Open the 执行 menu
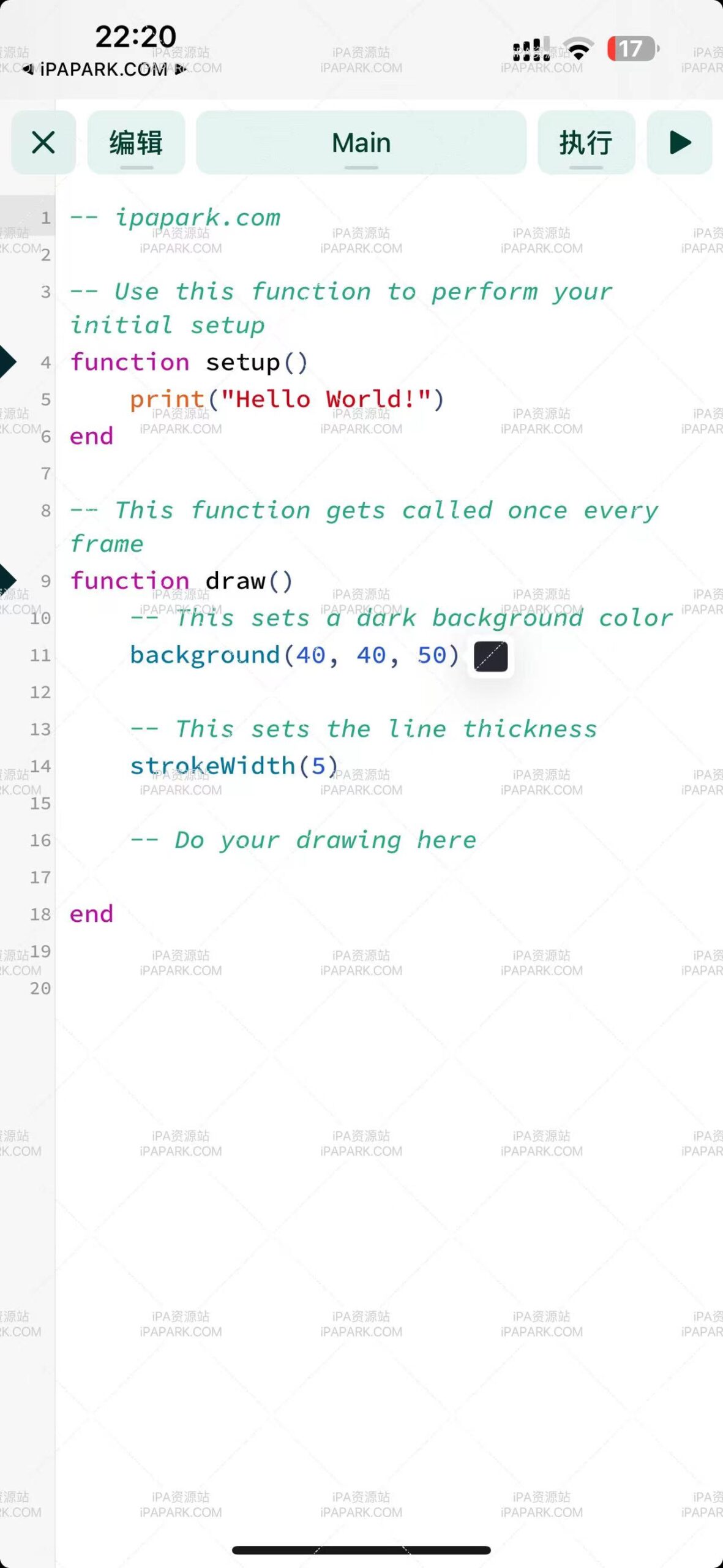723x1568 pixels. [586, 143]
